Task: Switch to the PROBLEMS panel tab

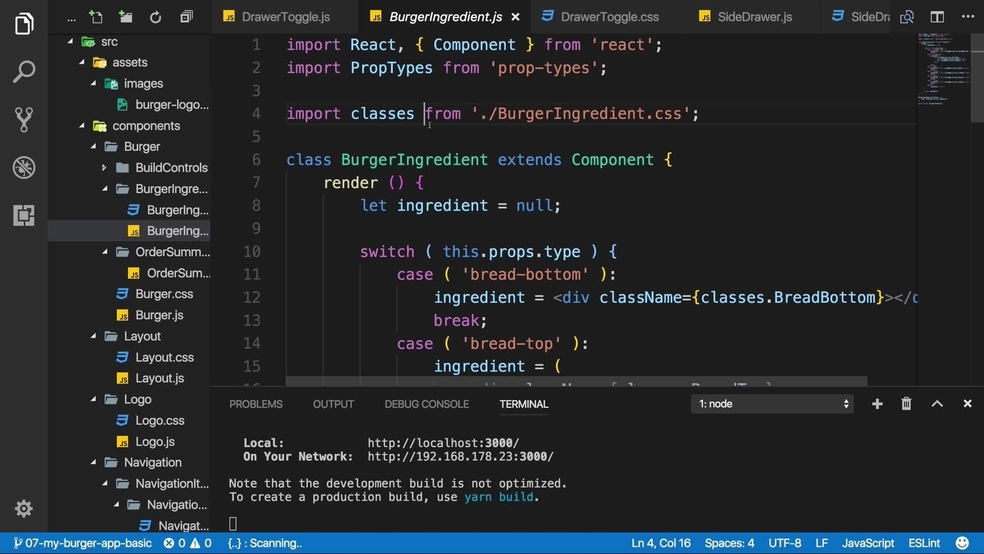Action: pyautogui.click(x=256, y=404)
